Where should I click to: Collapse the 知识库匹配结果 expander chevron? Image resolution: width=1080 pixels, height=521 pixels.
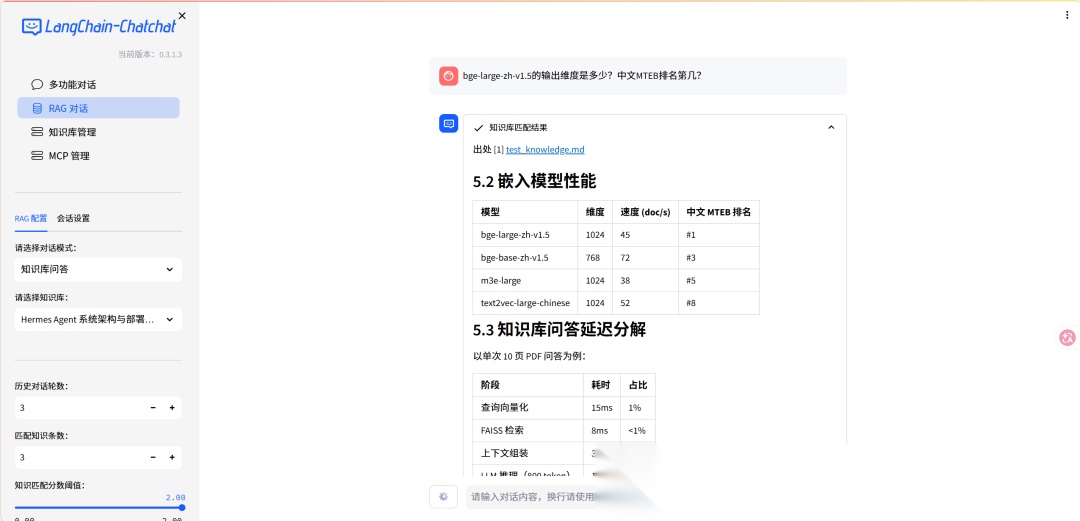click(x=831, y=127)
